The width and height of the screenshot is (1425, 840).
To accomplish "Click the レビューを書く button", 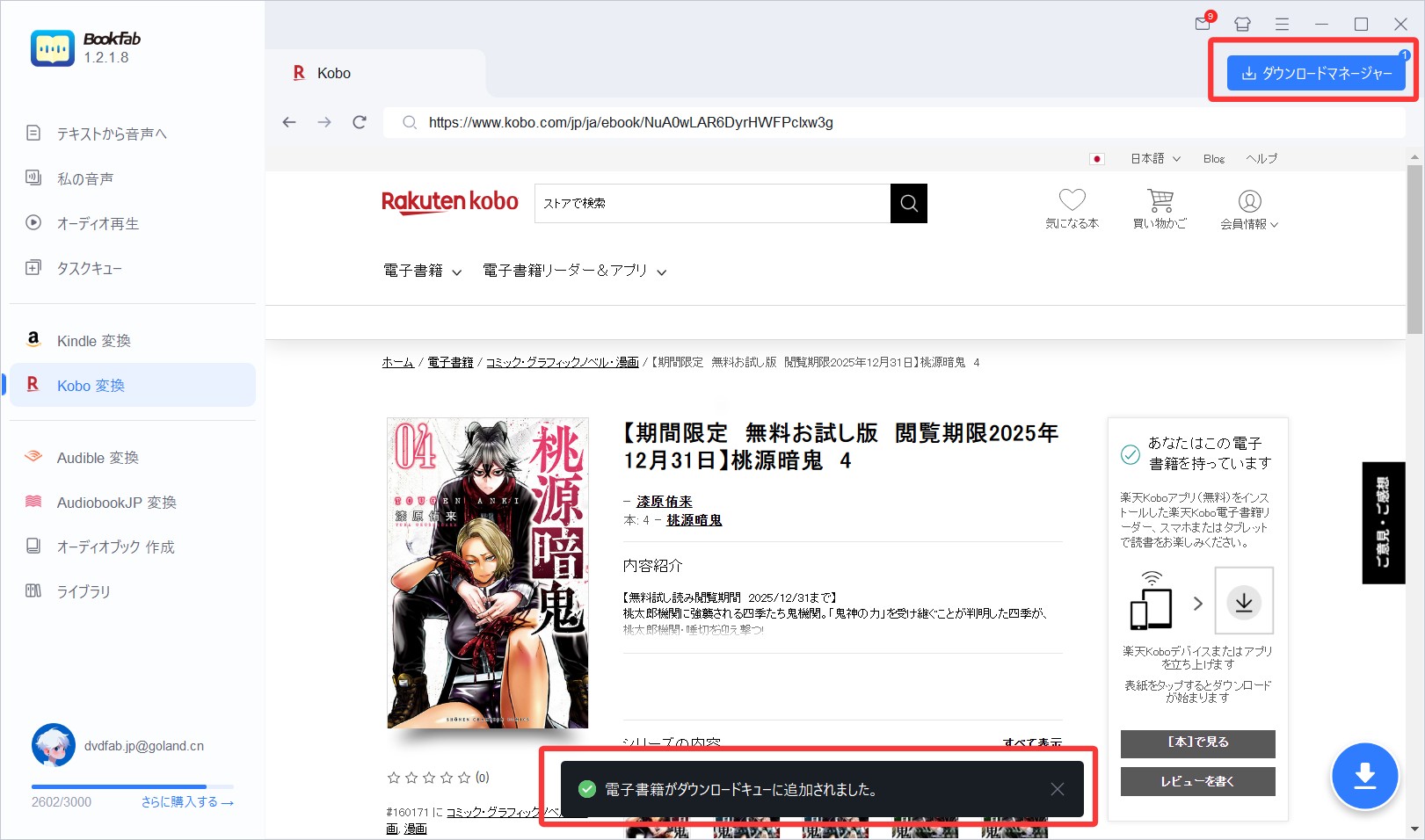I will (x=1197, y=781).
